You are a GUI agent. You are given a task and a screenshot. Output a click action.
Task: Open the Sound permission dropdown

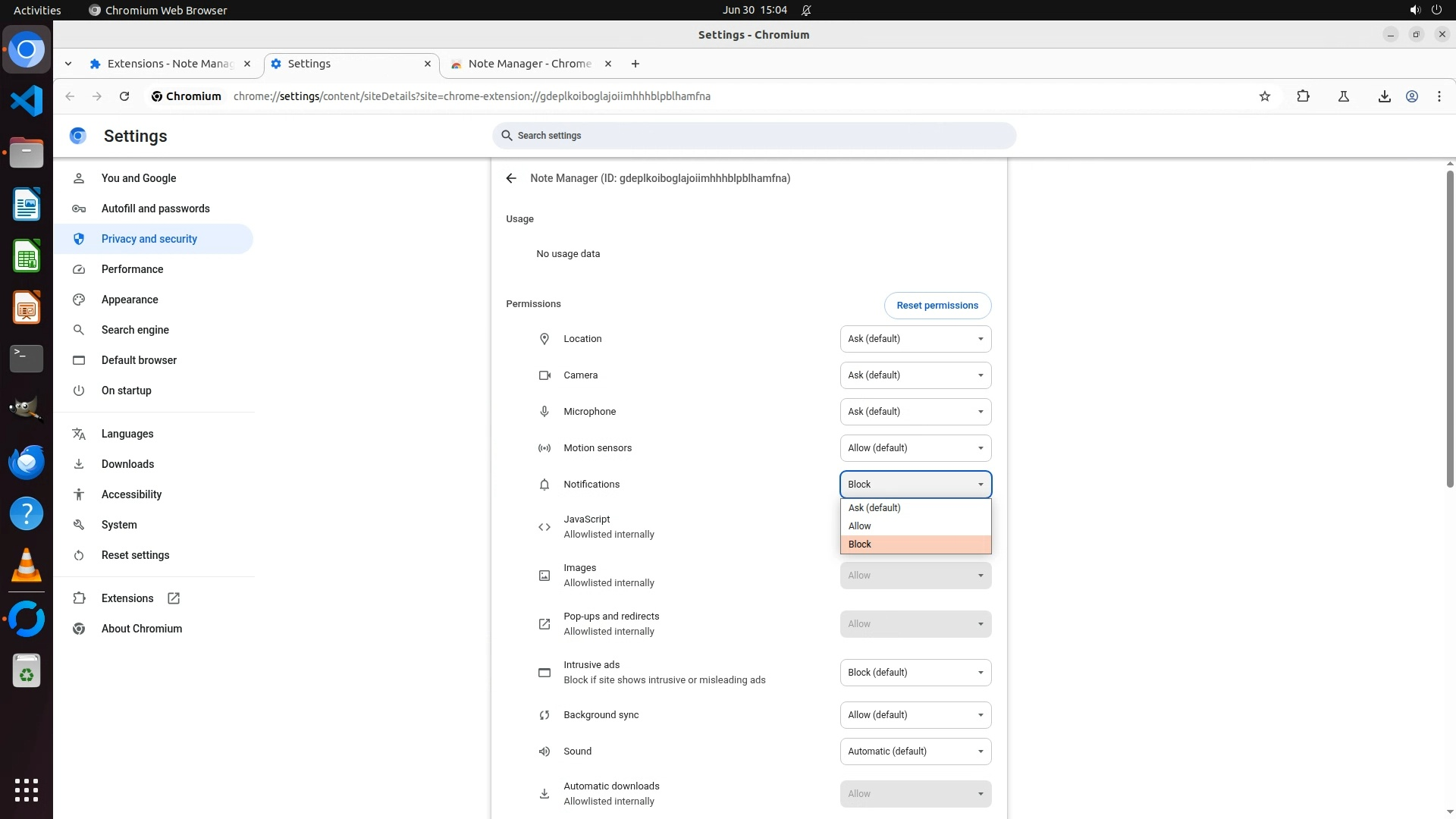pyautogui.click(x=915, y=752)
